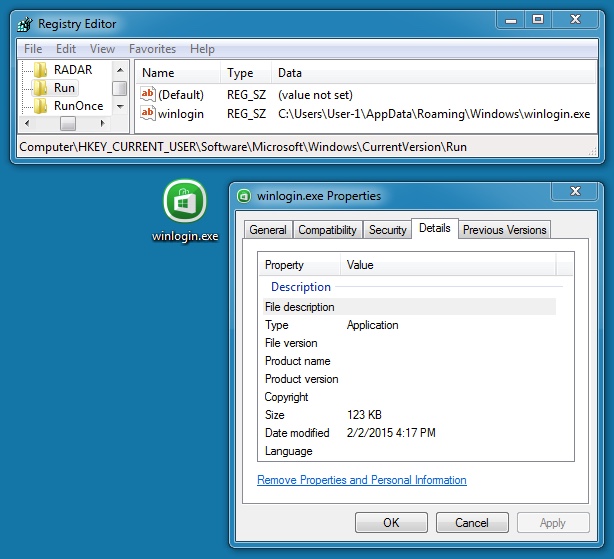Screen dimensions: 614x559
Task: Click the Property column header in Details
Action: pos(285,265)
